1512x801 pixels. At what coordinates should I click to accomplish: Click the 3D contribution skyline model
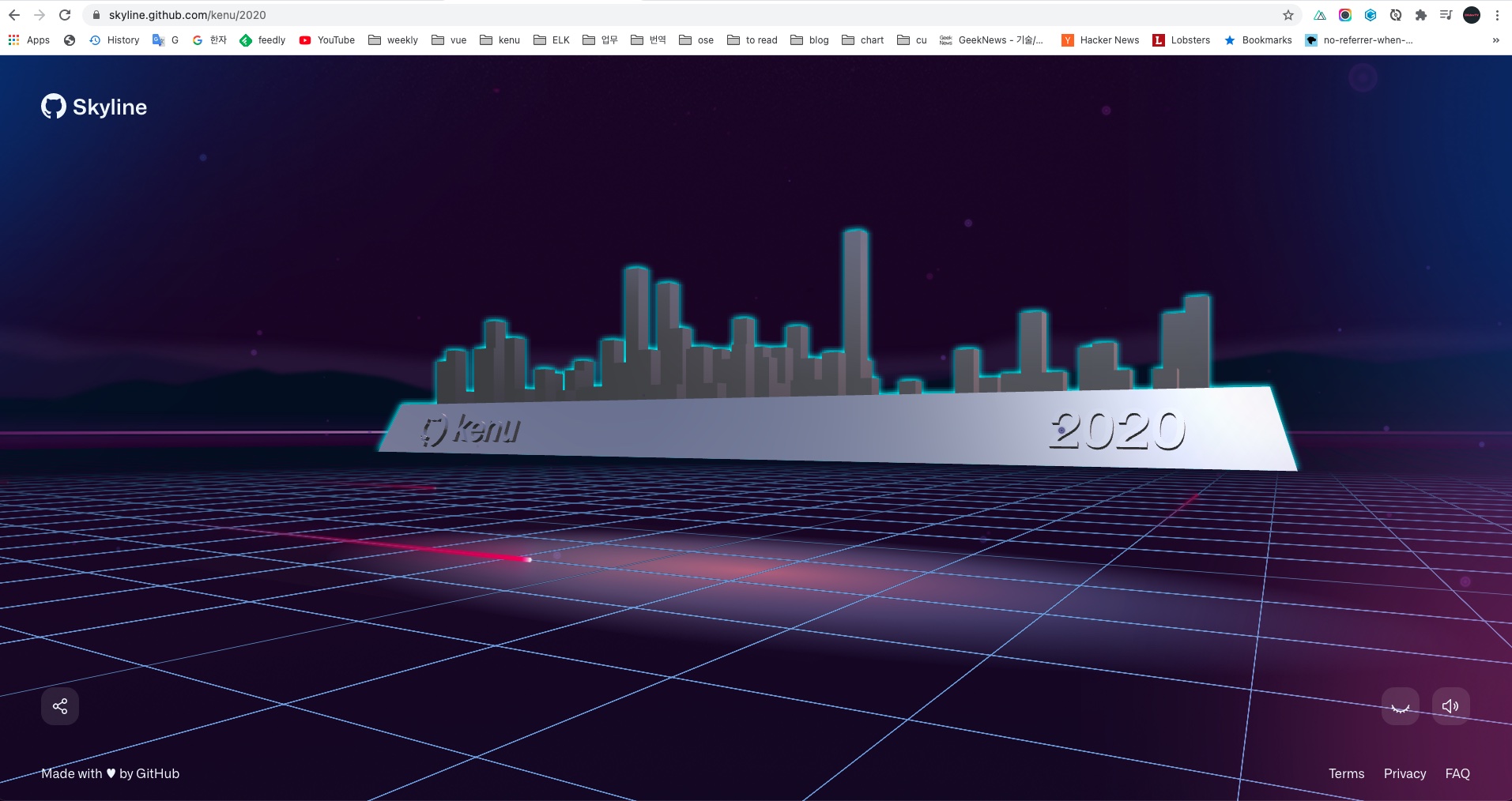point(838,352)
